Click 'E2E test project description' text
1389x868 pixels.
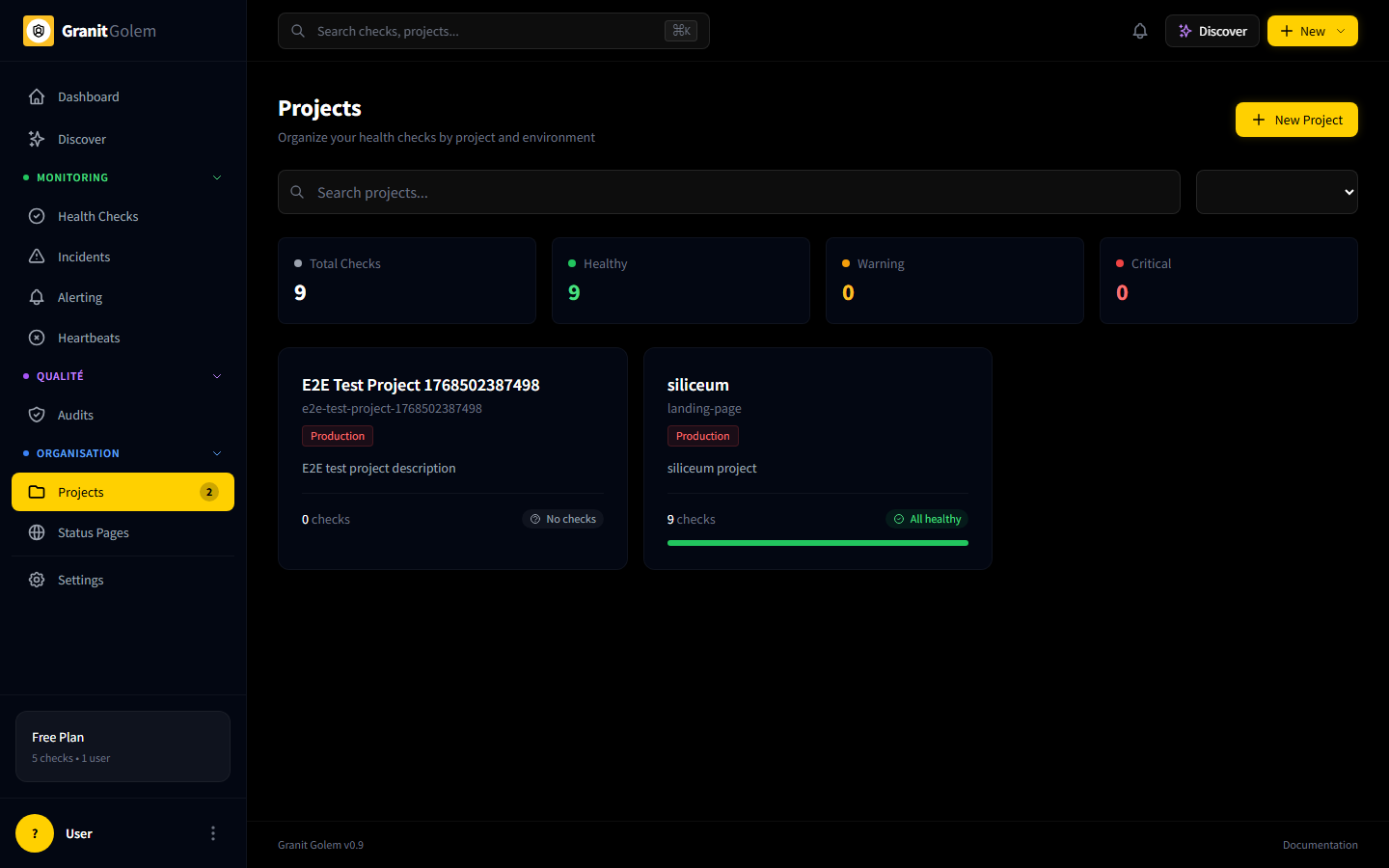[x=379, y=468]
